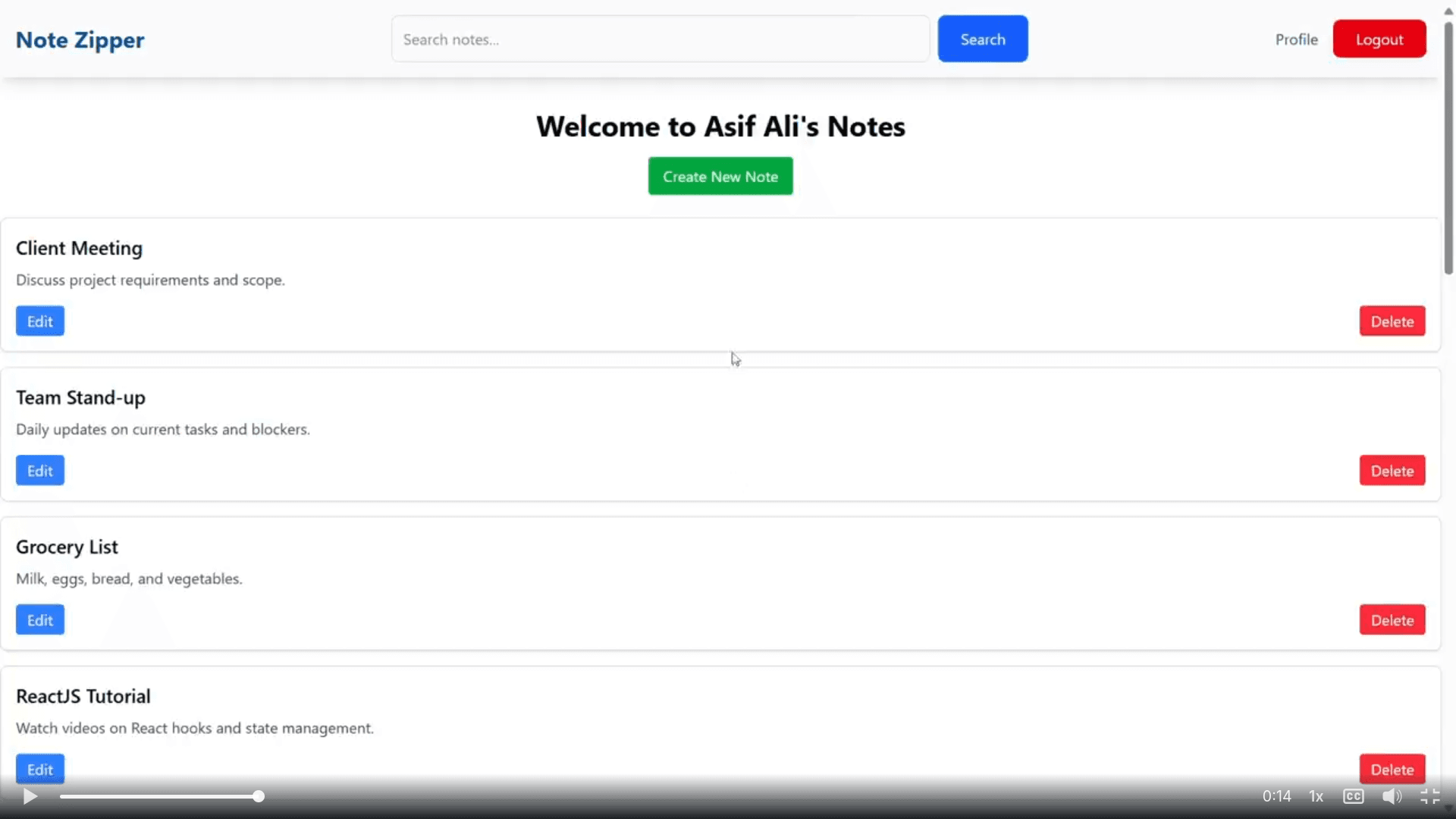
Task: Select the Grocery List title
Action: pos(67,547)
